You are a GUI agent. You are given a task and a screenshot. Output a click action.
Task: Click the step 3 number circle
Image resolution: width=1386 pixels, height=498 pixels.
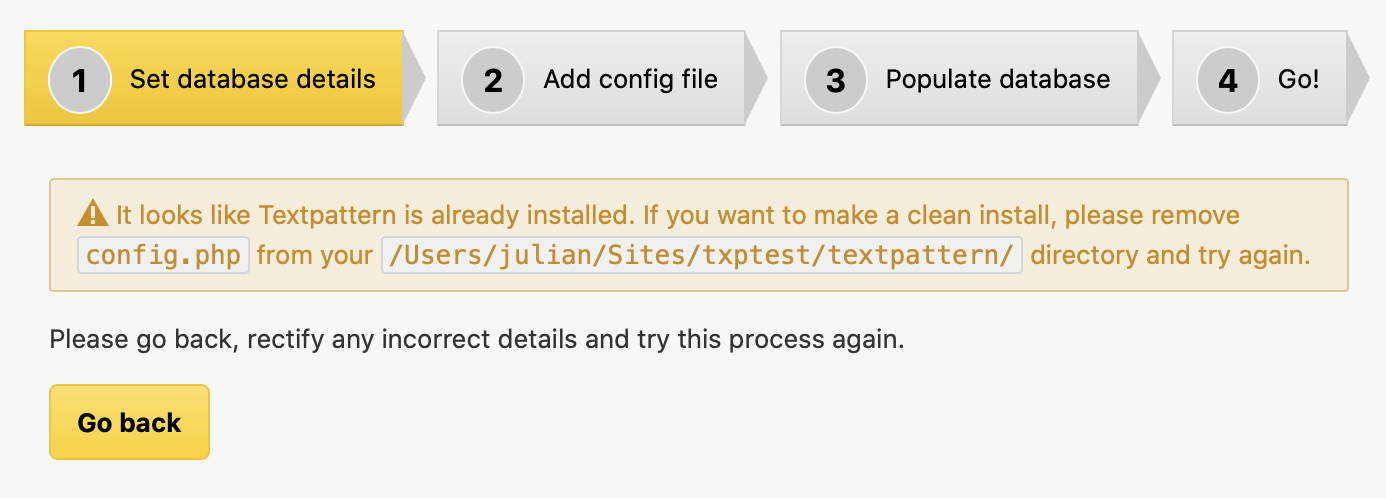point(835,80)
